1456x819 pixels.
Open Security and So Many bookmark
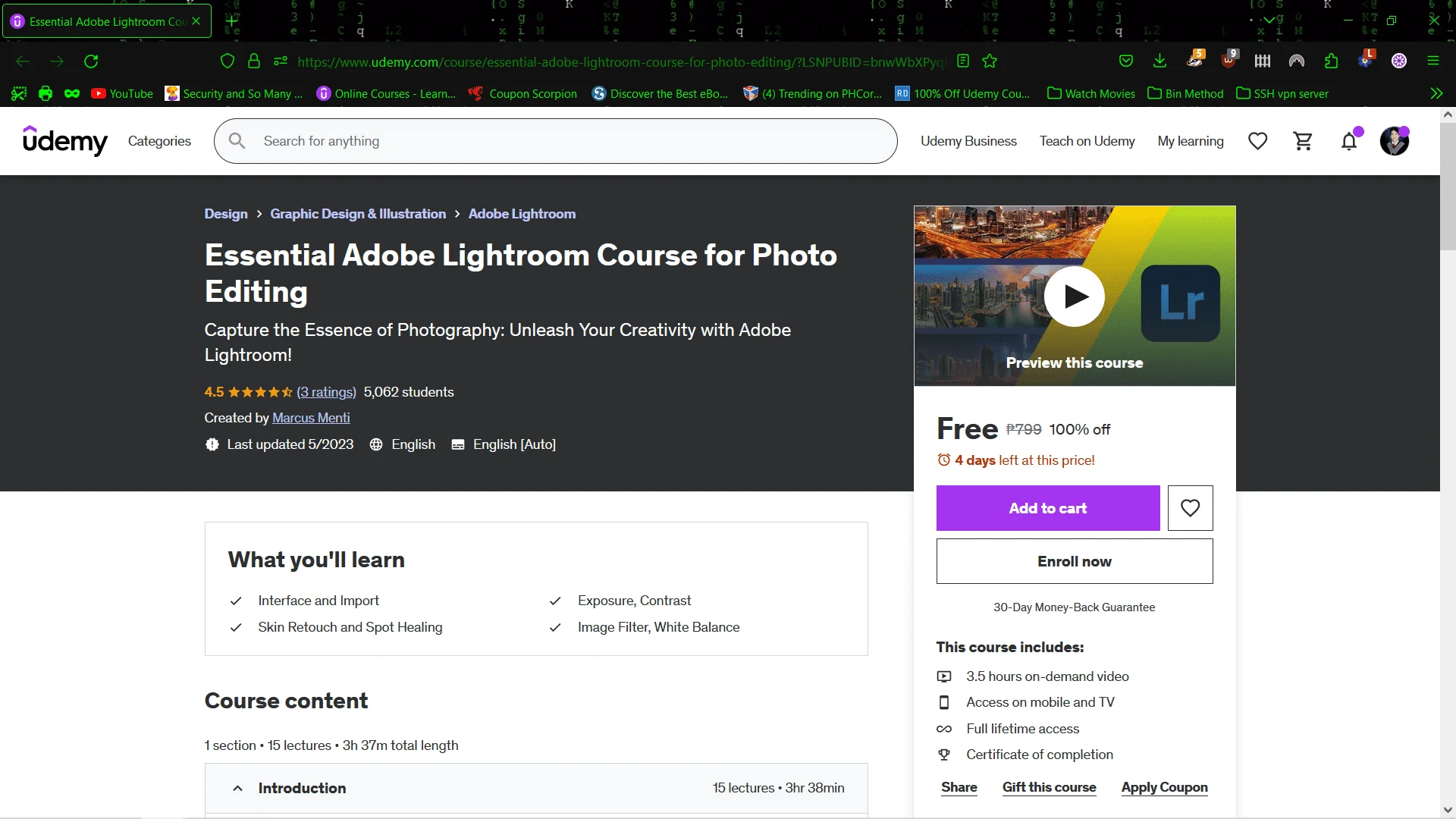click(234, 93)
